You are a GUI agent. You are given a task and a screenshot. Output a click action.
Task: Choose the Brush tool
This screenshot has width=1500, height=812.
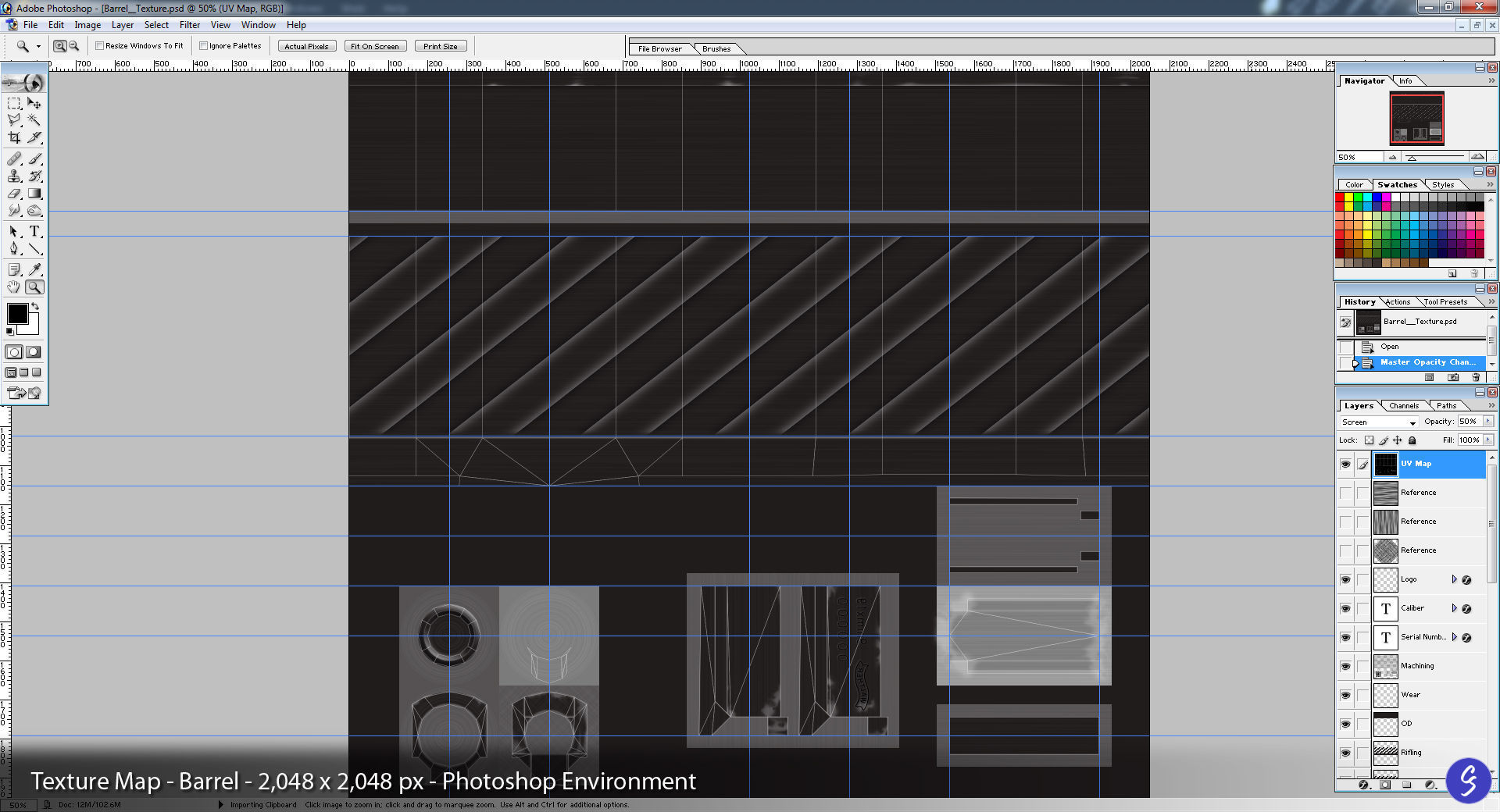pos(34,158)
